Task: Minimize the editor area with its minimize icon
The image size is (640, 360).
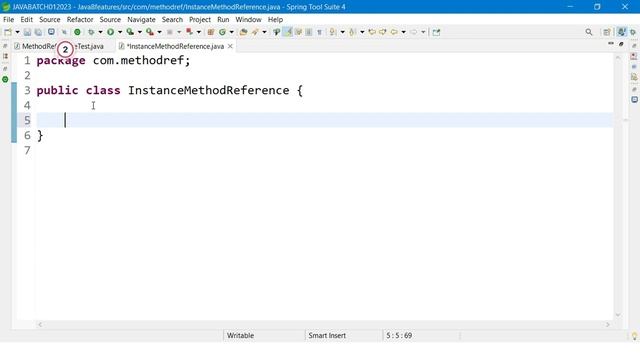Action: click(611, 44)
